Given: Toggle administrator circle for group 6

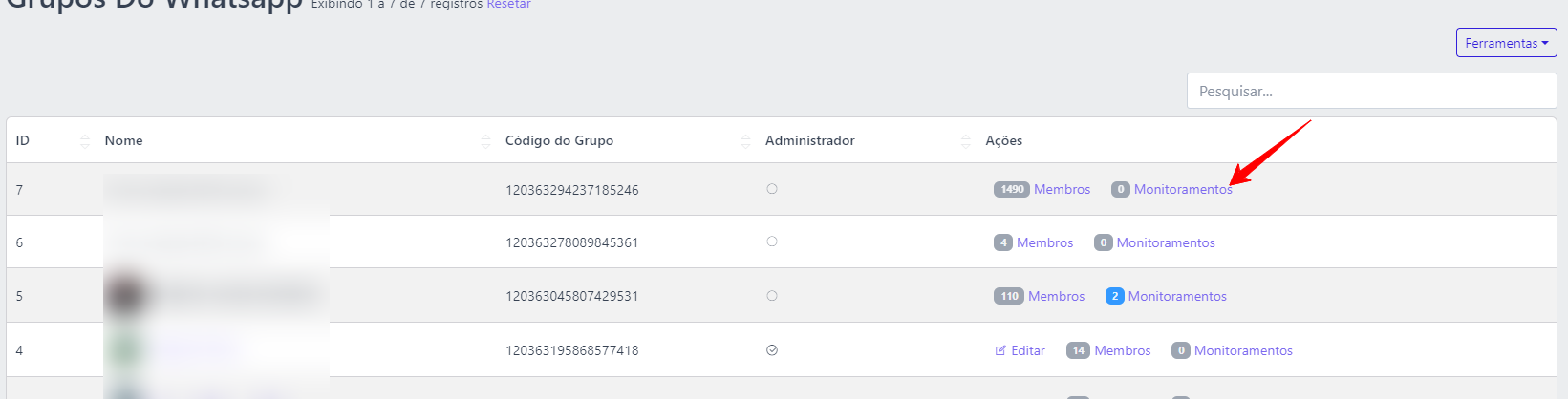Looking at the screenshot, I should click(772, 241).
